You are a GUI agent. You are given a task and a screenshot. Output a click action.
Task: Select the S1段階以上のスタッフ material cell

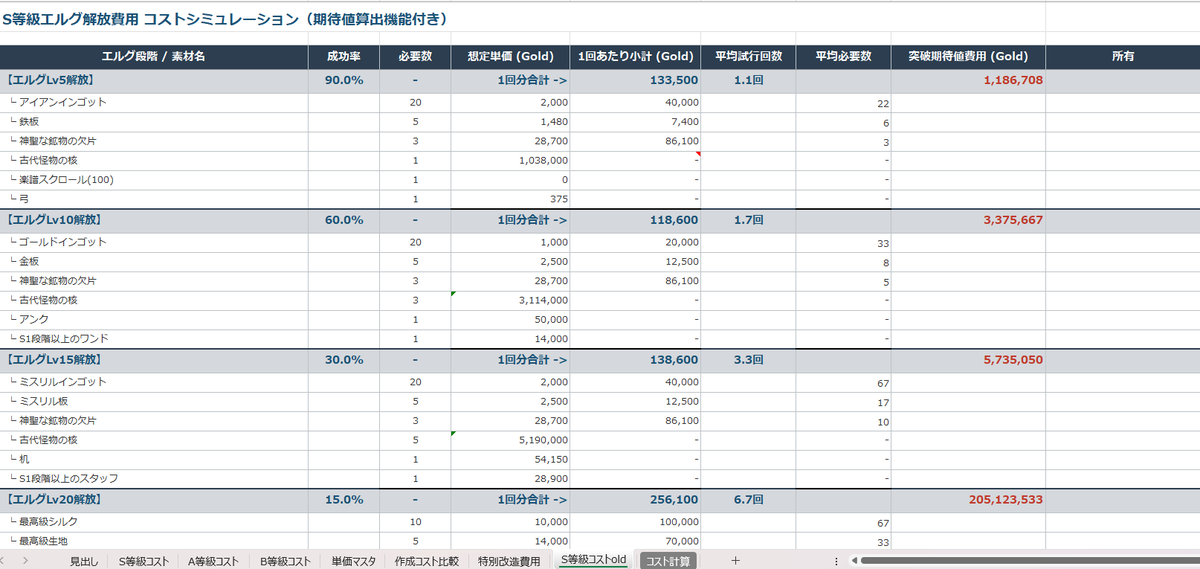[154, 479]
